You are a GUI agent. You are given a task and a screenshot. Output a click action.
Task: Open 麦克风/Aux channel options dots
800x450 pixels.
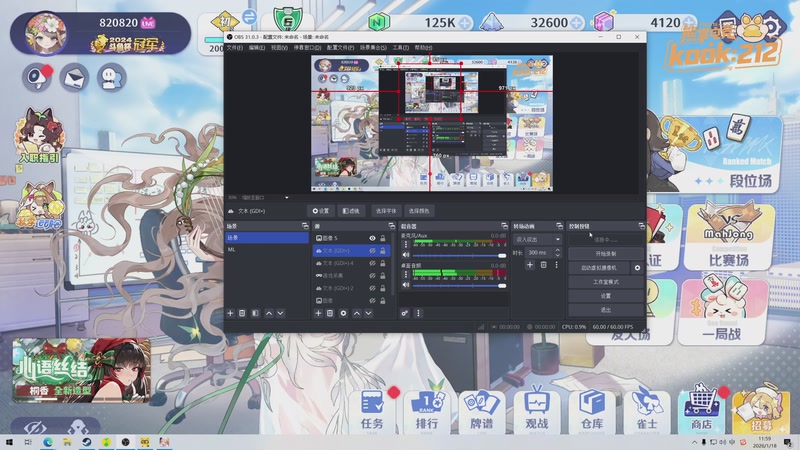(x=406, y=244)
